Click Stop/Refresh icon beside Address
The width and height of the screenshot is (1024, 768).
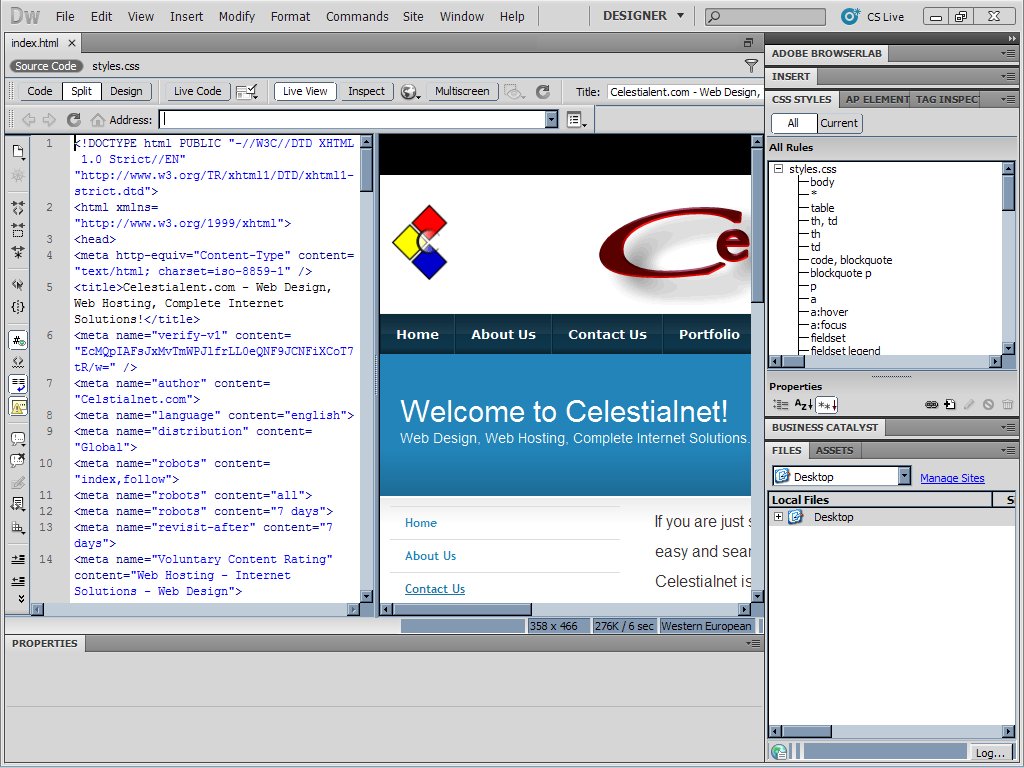click(74, 120)
